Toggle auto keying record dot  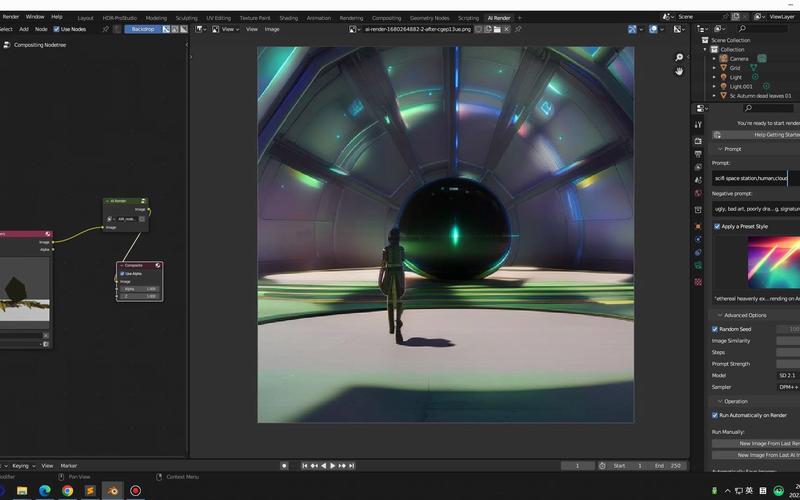(x=284, y=466)
